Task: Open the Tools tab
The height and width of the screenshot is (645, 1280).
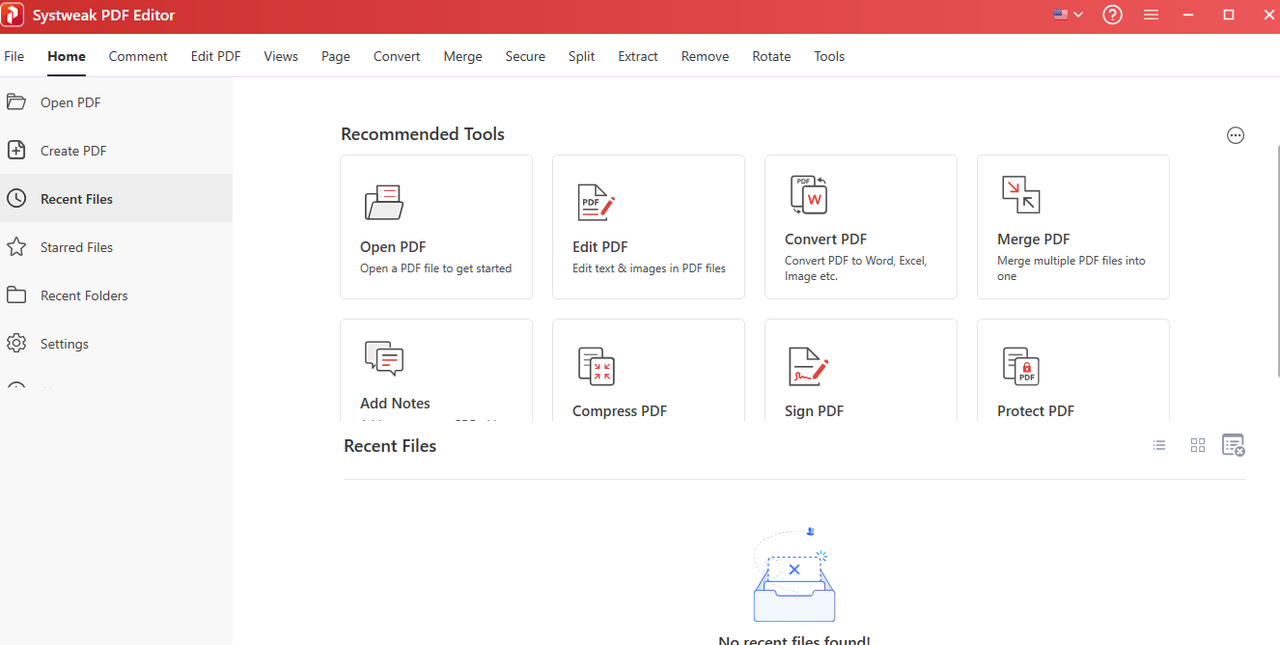Action: [x=829, y=56]
